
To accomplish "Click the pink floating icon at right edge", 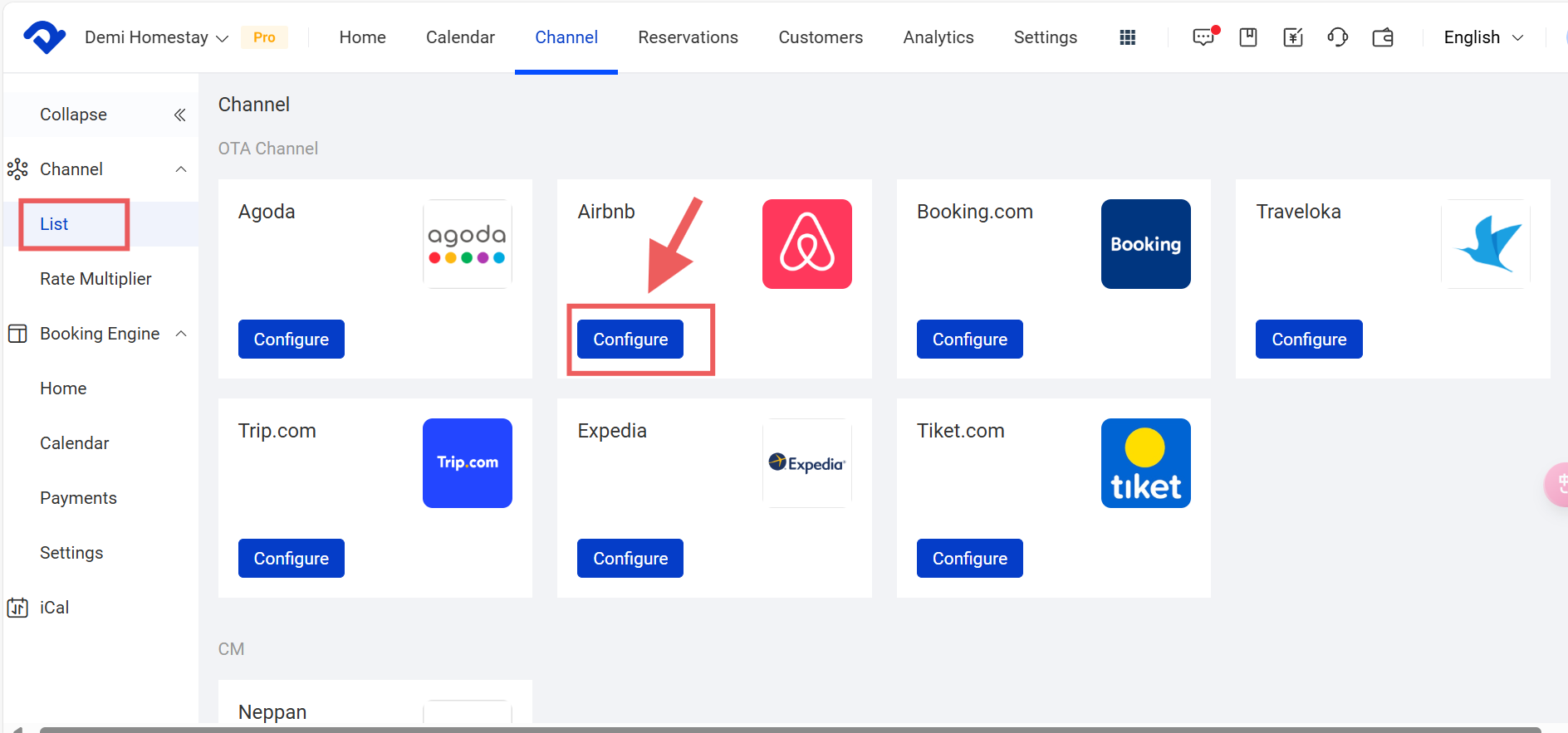I will click(x=1556, y=484).
